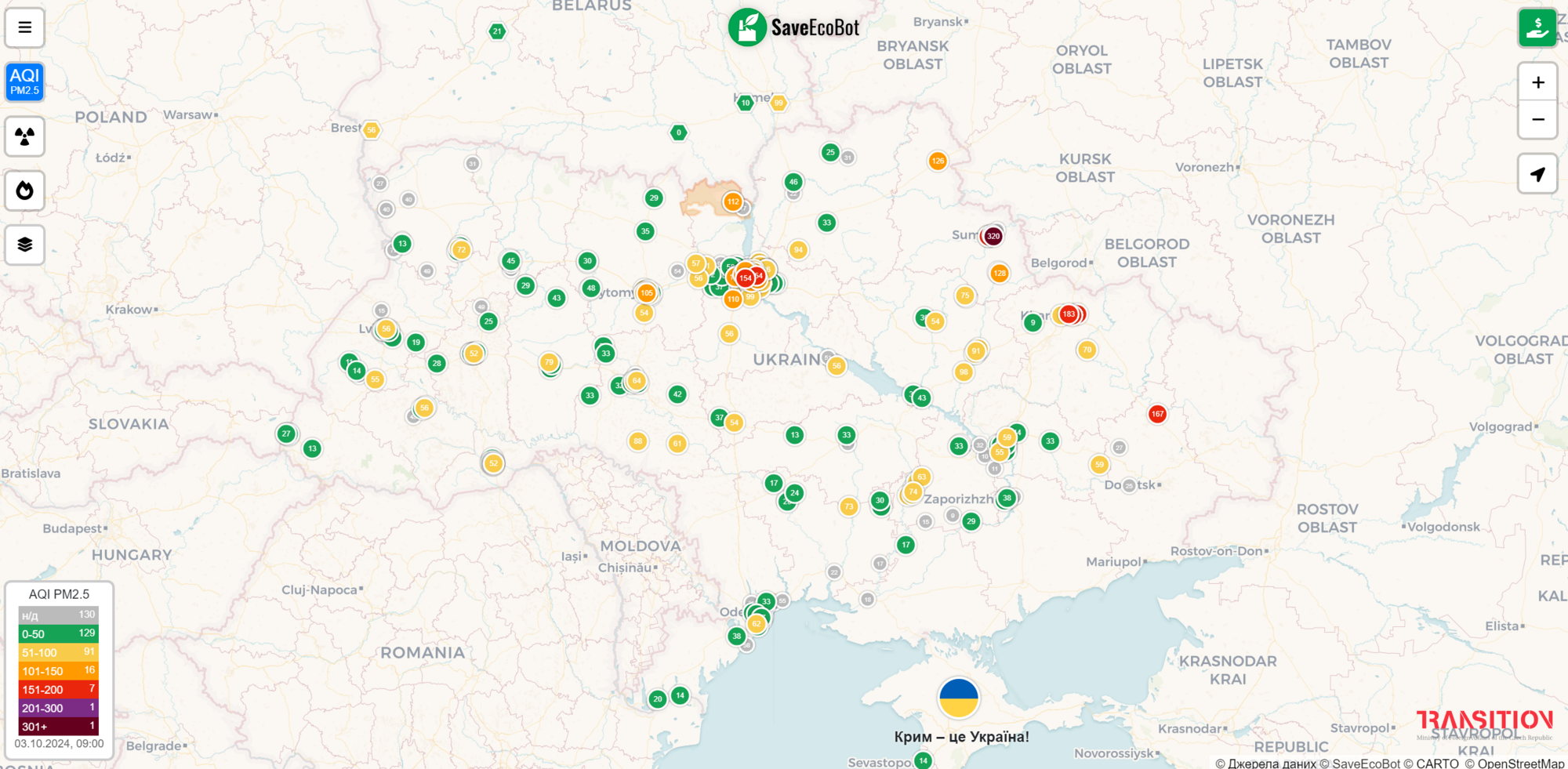Open the yellow 61 station marker
This screenshot has height=769, width=1568.
(677, 444)
